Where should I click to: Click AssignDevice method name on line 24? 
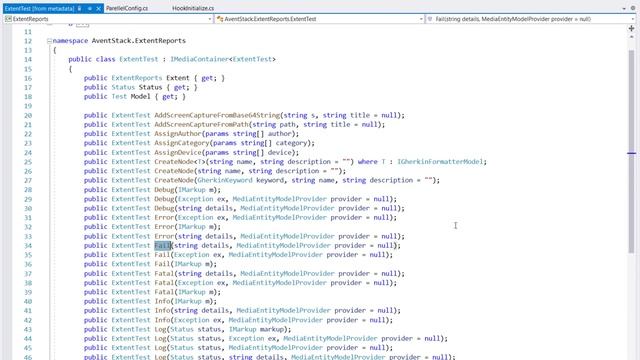point(178,152)
